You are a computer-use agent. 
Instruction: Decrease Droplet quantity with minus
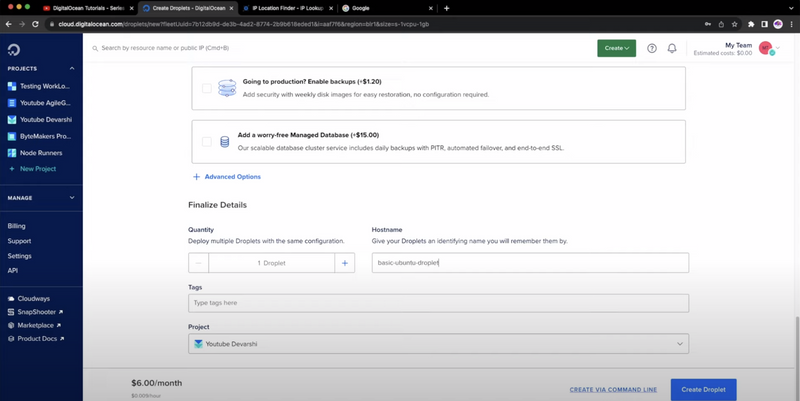(x=198, y=263)
